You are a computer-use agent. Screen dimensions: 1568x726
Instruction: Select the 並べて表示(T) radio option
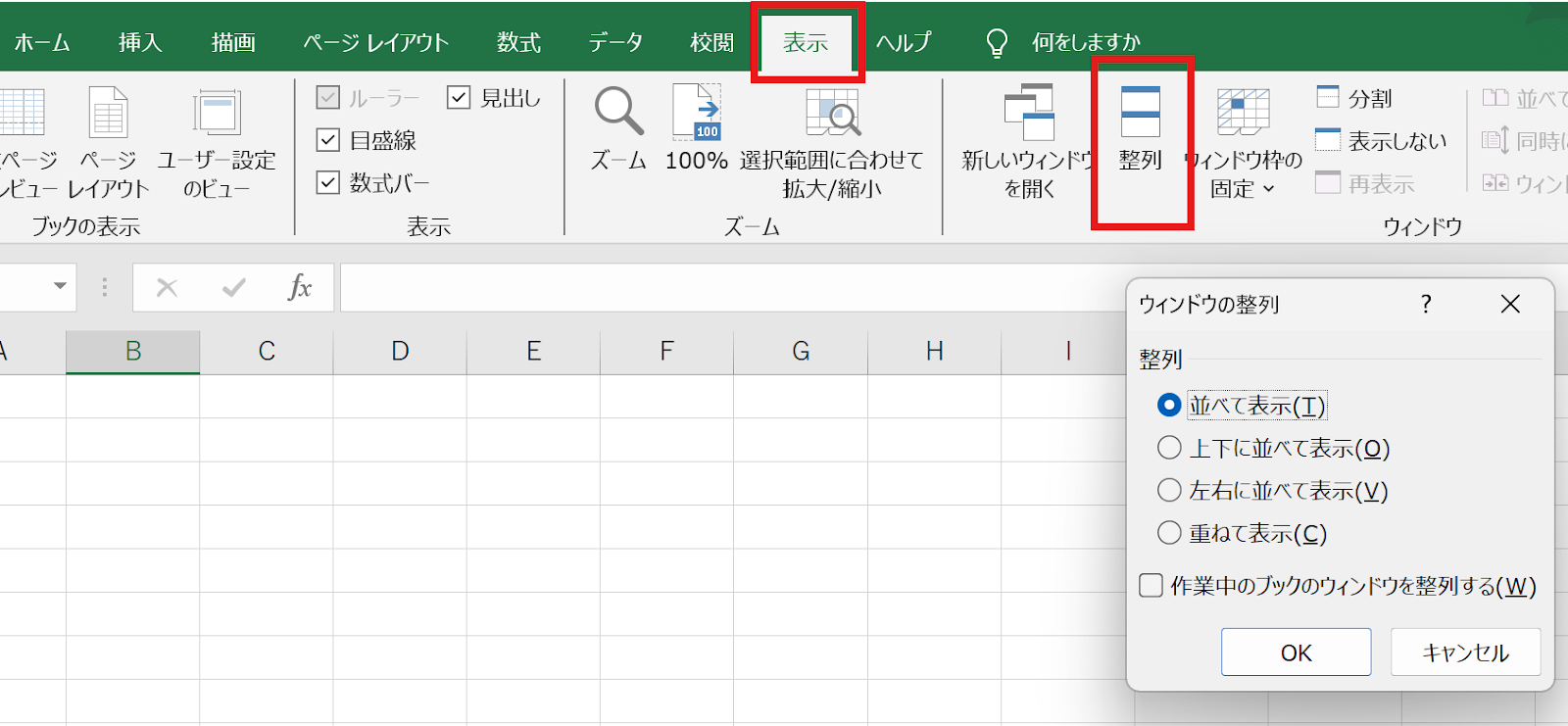tap(1168, 405)
